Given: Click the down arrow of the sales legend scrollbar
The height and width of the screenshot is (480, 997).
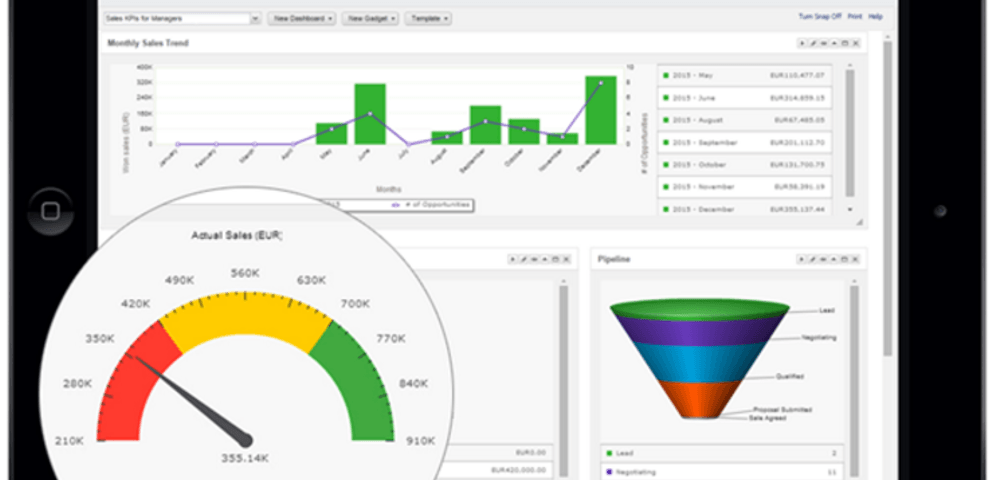Looking at the screenshot, I should tap(850, 209).
